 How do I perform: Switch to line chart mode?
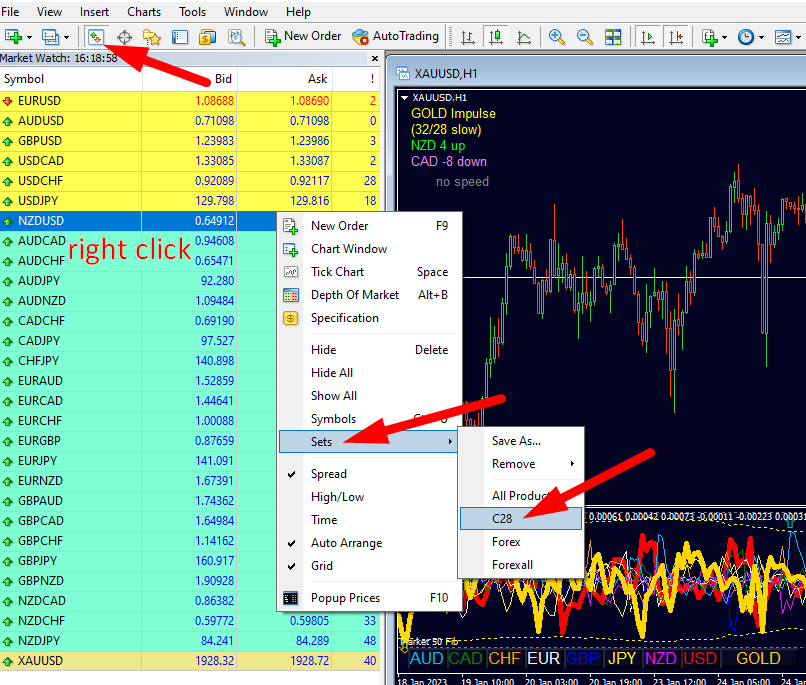pyautogui.click(x=524, y=36)
